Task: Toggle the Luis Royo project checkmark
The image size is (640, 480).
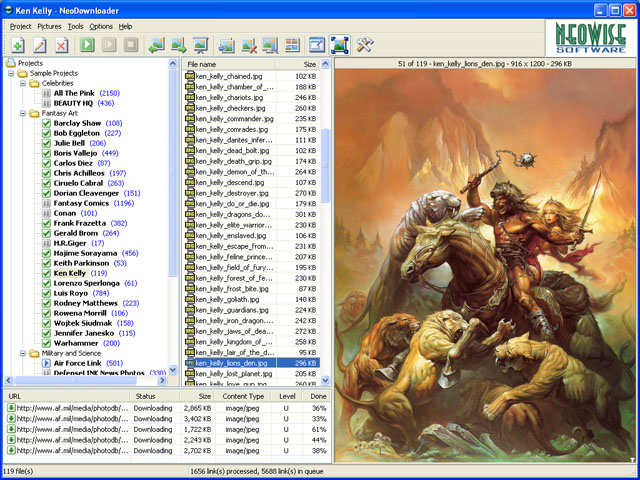Action: [x=46, y=293]
